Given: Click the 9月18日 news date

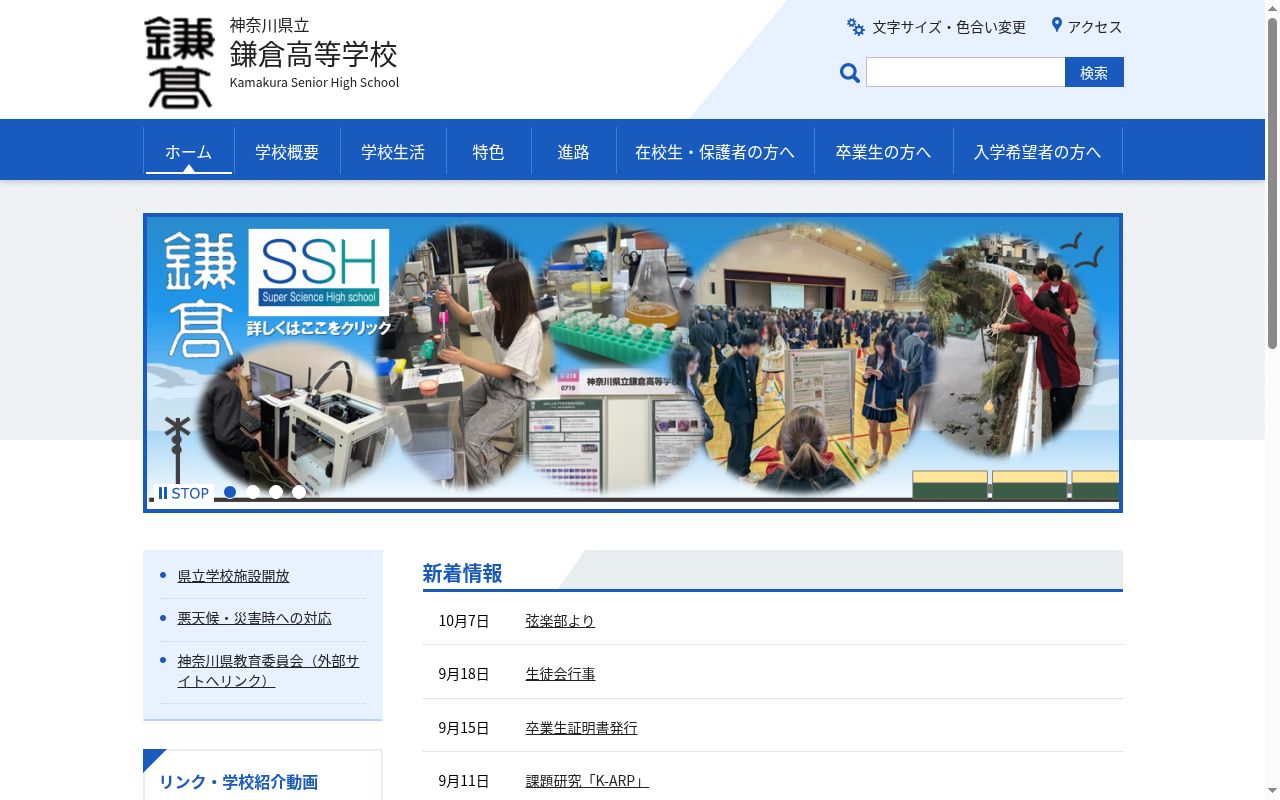Looking at the screenshot, I should tap(464, 674).
